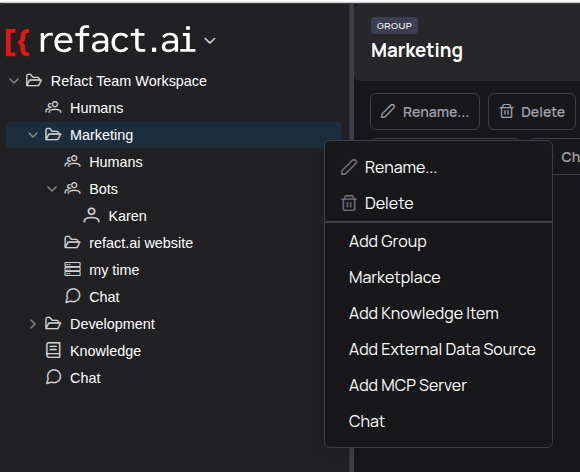This screenshot has height=472, width=580.
Task: Click people icon beside top-level Humans
Action: pyautogui.click(x=53, y=108)
